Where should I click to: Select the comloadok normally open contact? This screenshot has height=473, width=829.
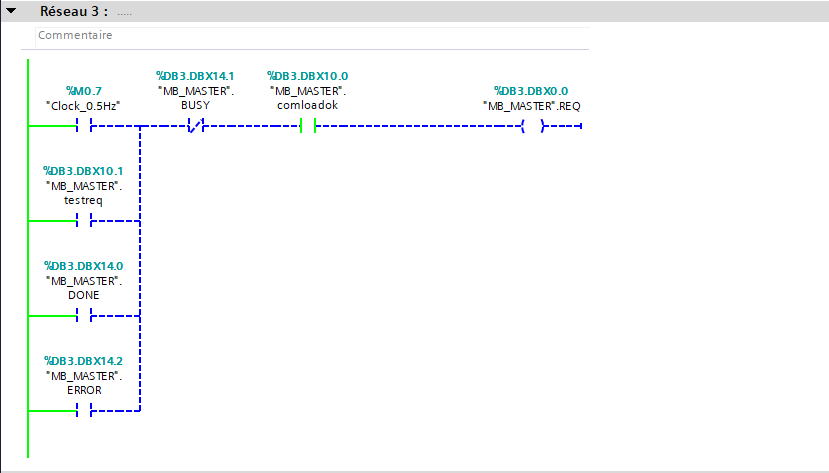(x=308, y=126)
